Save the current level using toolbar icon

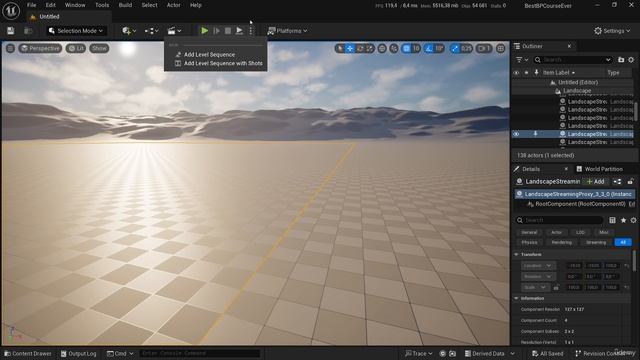point(11,31)
